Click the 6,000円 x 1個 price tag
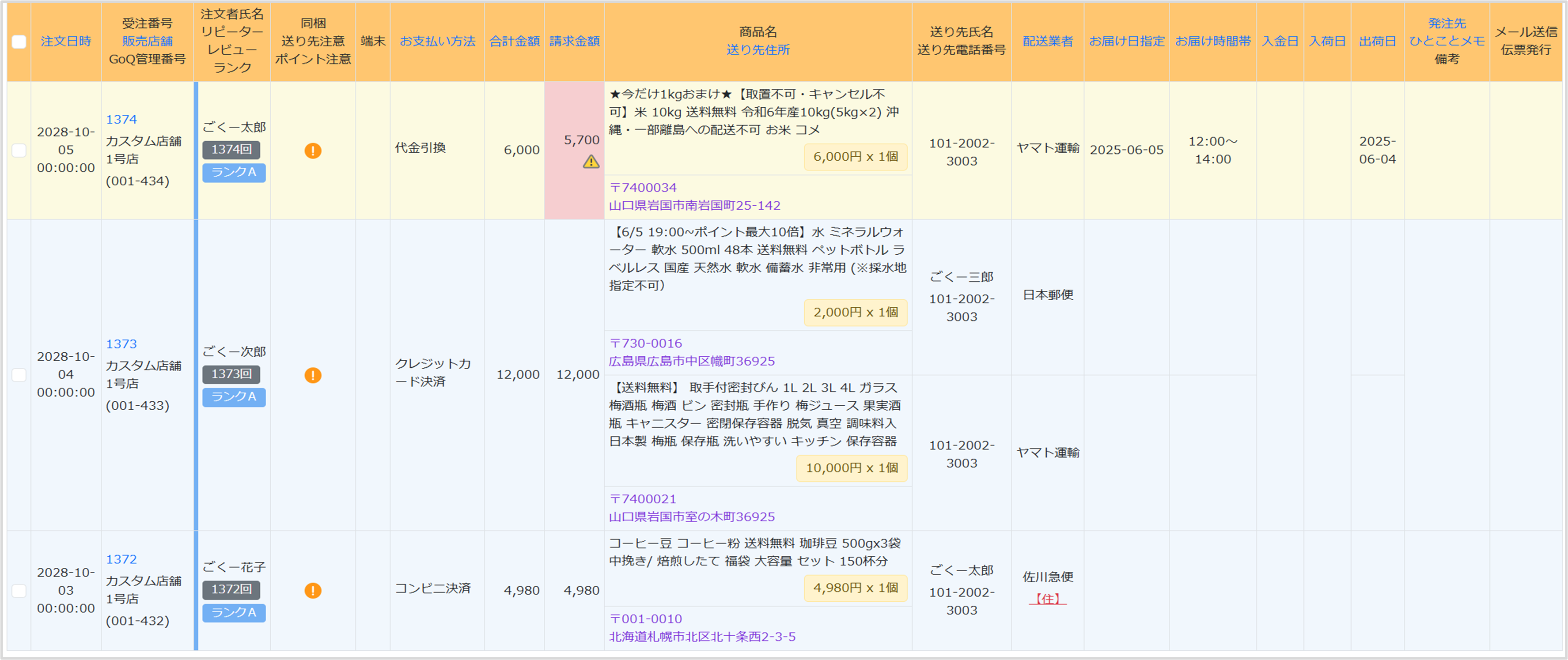Viewport: 1568px width, 660px height. (x=855, y=157)
